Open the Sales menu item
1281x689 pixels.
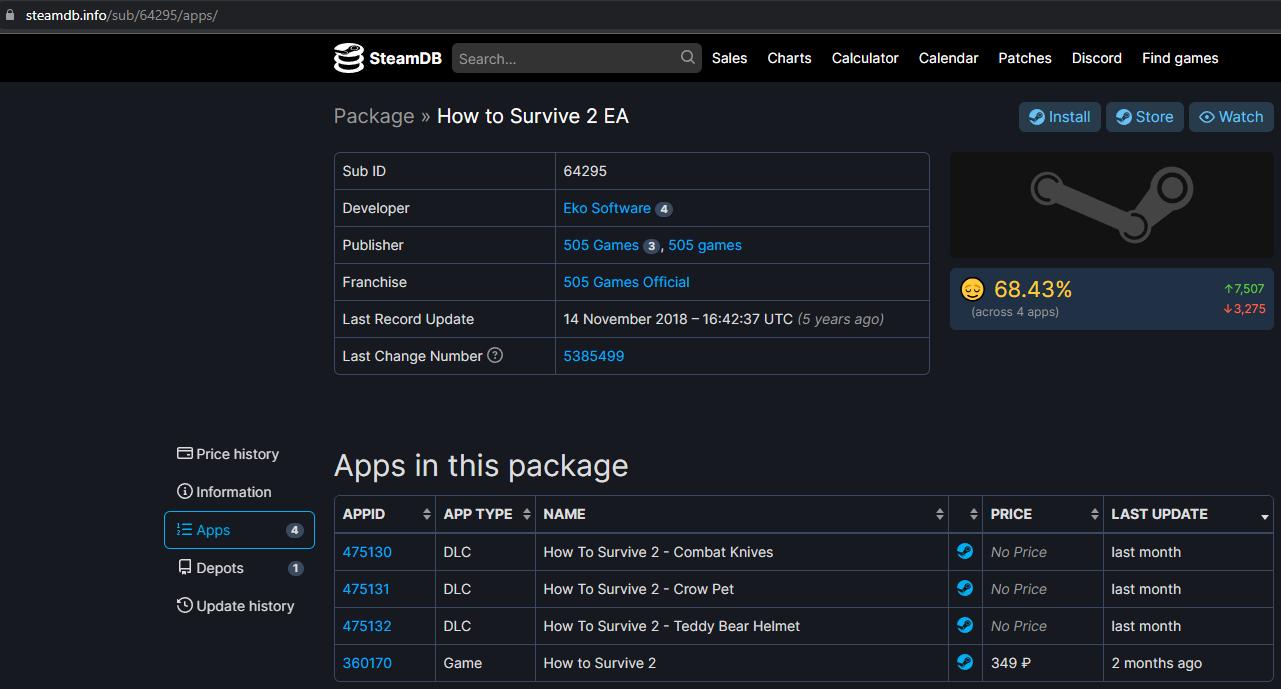pos(729,58)
